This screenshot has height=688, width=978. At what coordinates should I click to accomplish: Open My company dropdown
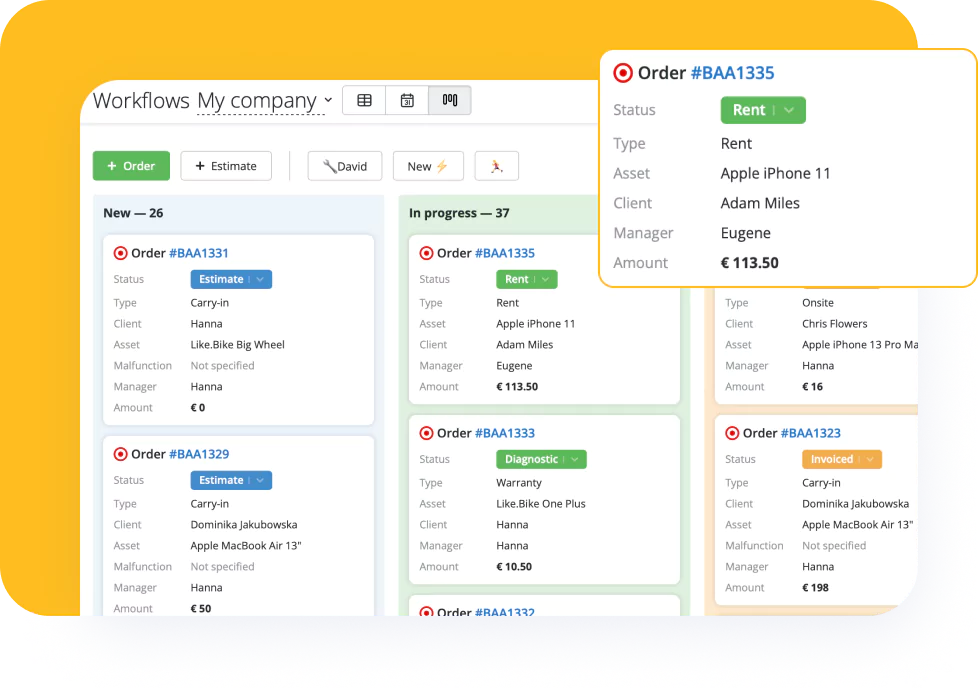[x=264, y=101]
